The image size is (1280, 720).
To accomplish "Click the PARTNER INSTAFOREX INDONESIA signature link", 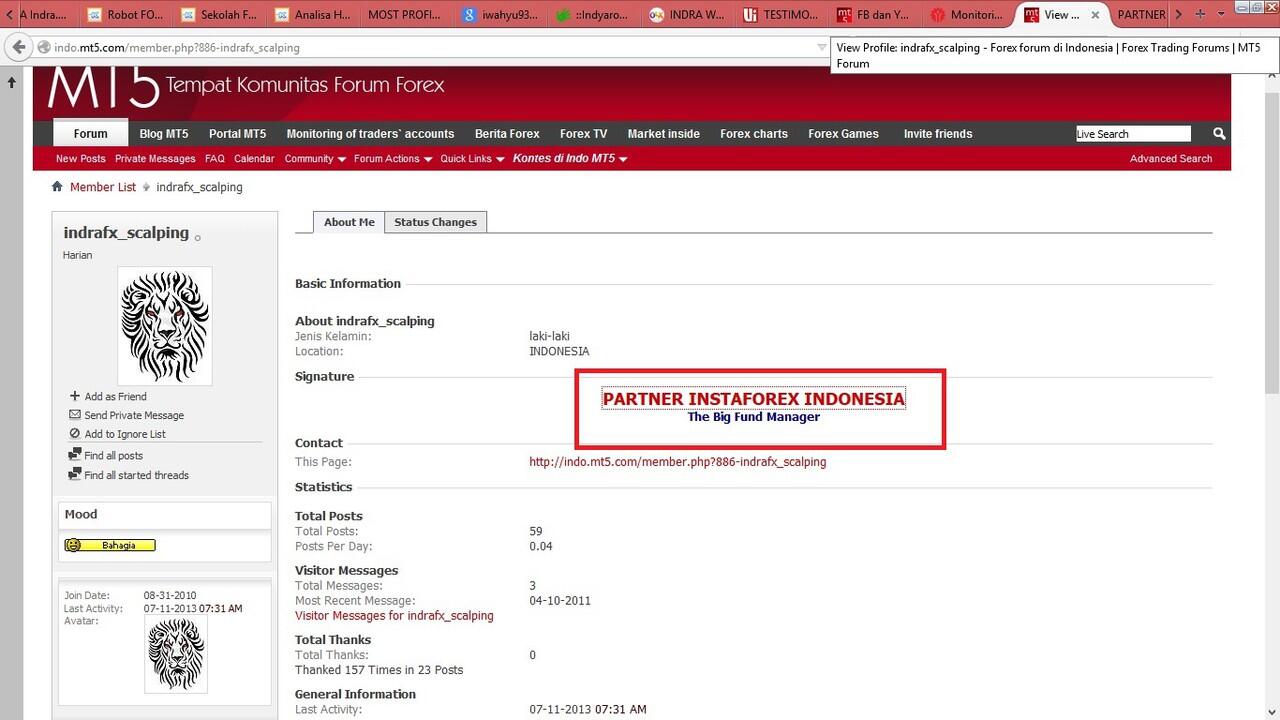I will coord(754,399).
